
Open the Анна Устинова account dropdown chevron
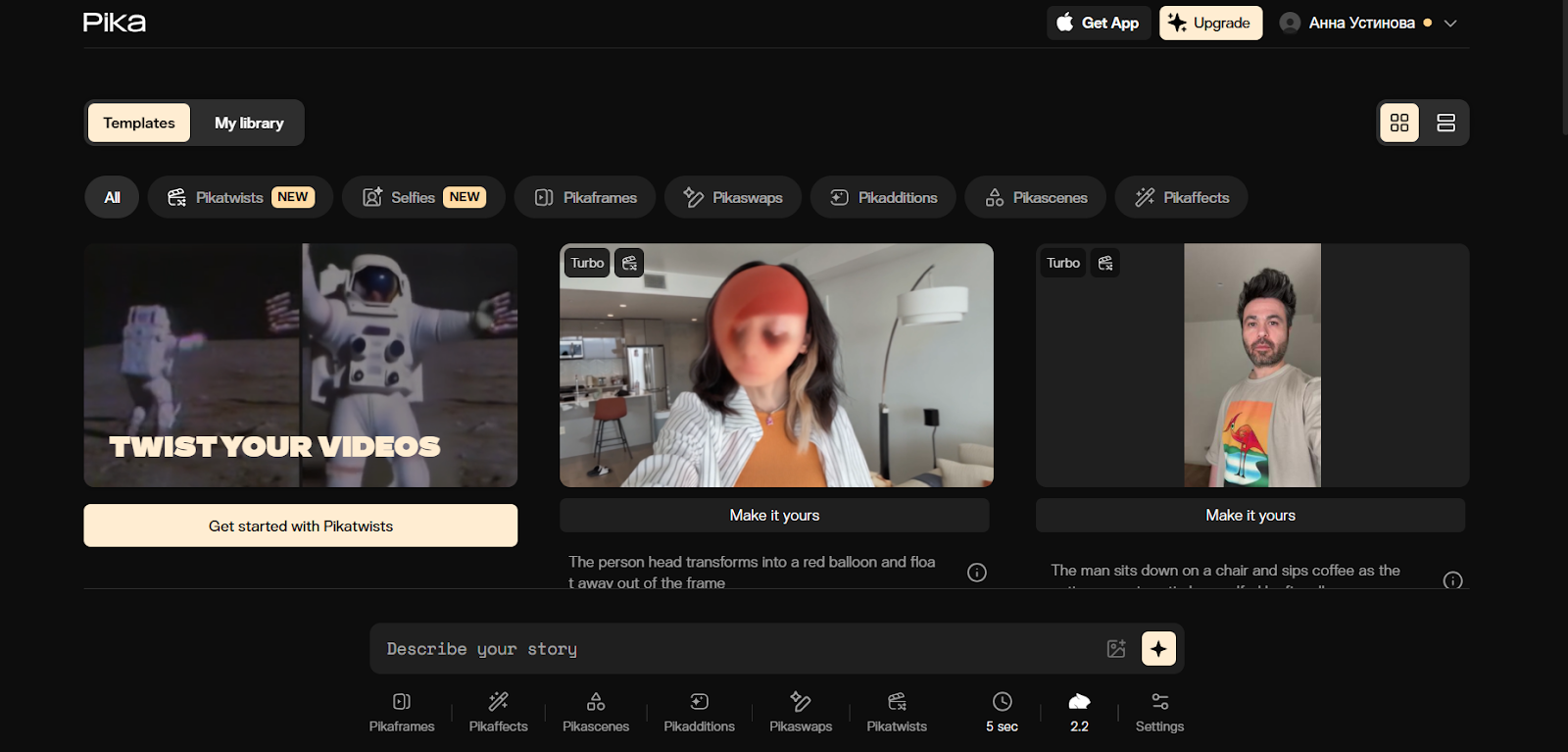pos(1450,24)
